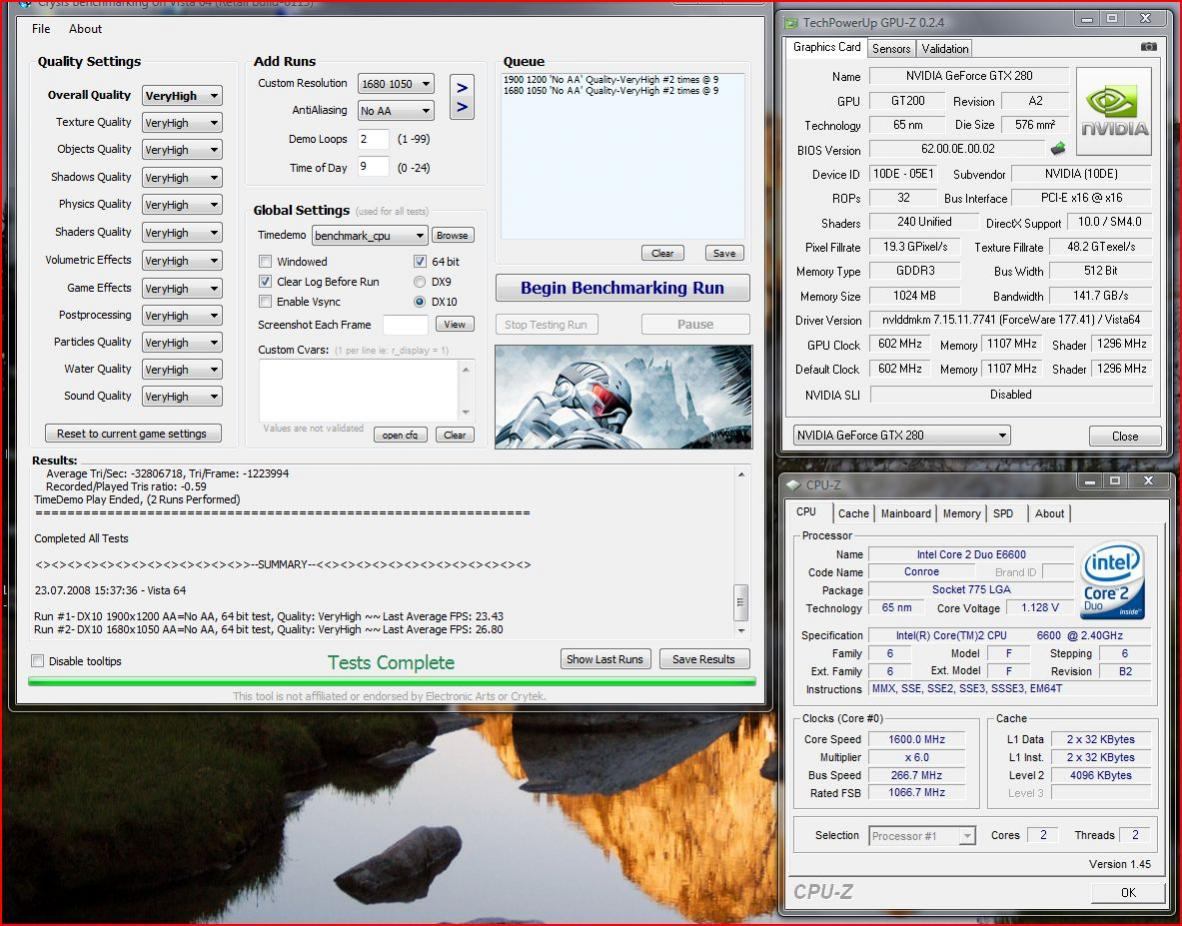Uncheck Clear Log Before Run
Image resolution: width=1182 pixels, height=926 pixels.
[x=265, y=281]
